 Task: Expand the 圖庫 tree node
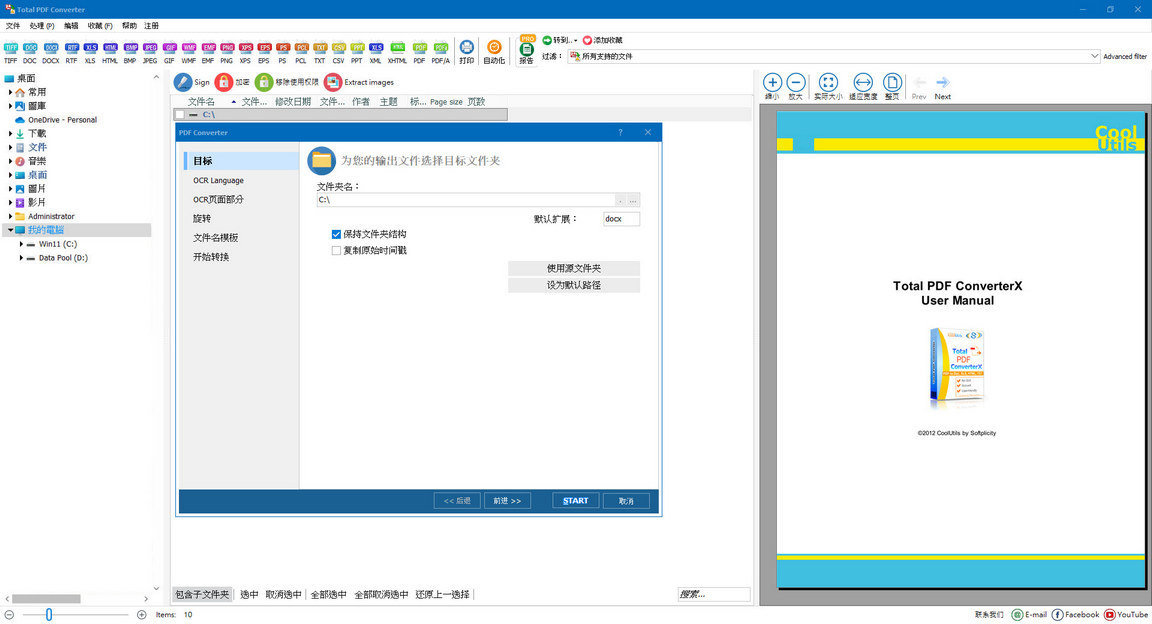(10, 107)
